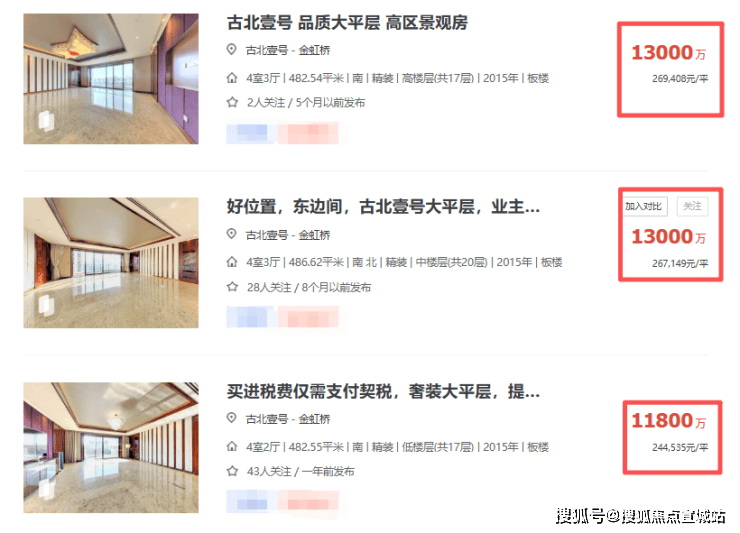The width and height of the screenshot is (740, 533).
Task: Open the first listing's living room thumbnail
Action: [111, 79]
